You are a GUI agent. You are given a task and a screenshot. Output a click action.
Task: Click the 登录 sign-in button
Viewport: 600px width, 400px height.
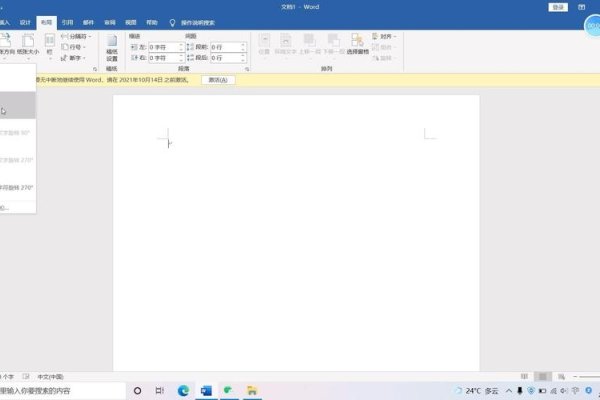coord(558,7)
